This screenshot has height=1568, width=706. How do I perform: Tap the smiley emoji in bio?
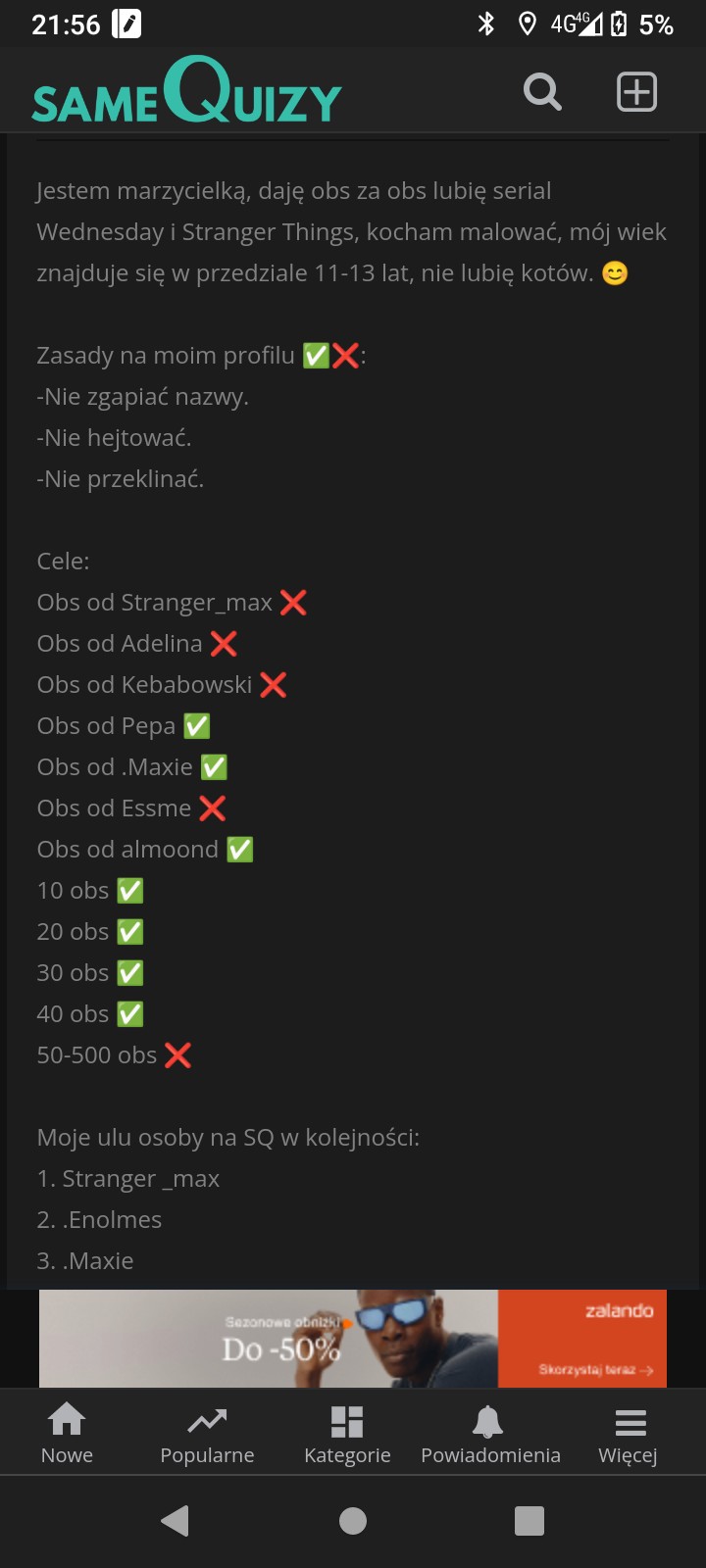pos(615,273)
